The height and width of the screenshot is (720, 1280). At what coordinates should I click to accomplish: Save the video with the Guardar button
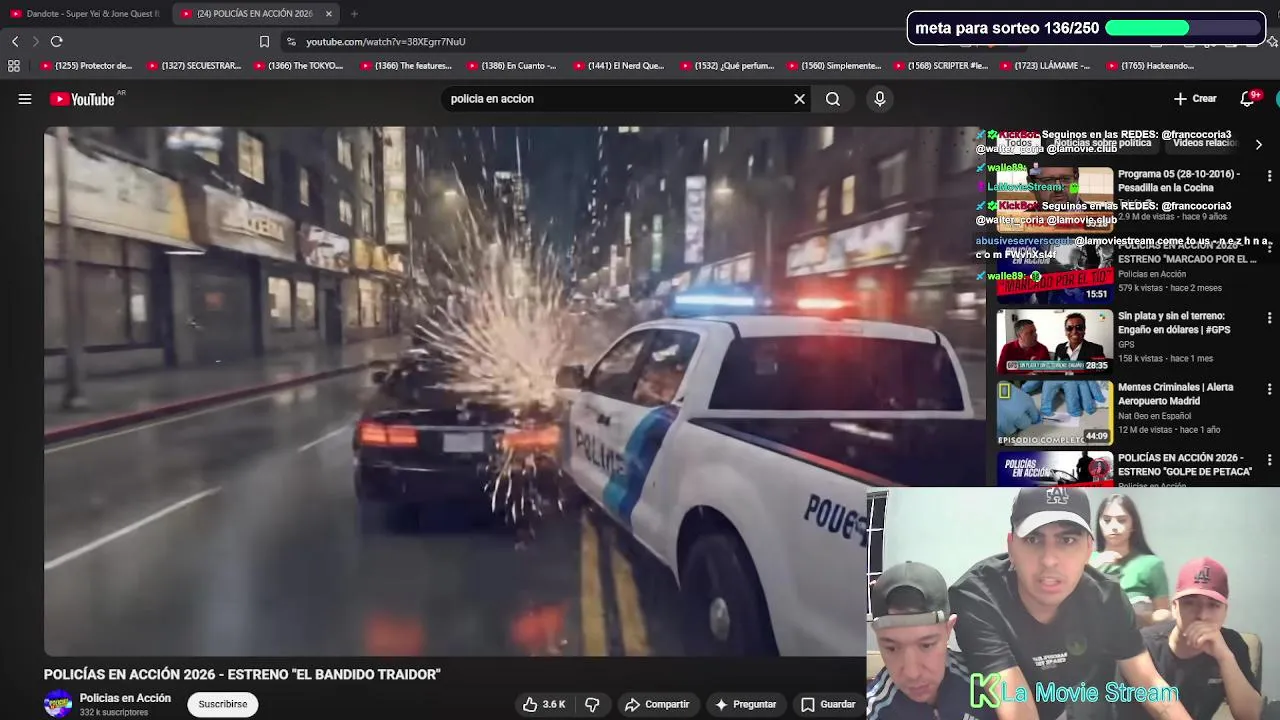(x=828, y=704)
